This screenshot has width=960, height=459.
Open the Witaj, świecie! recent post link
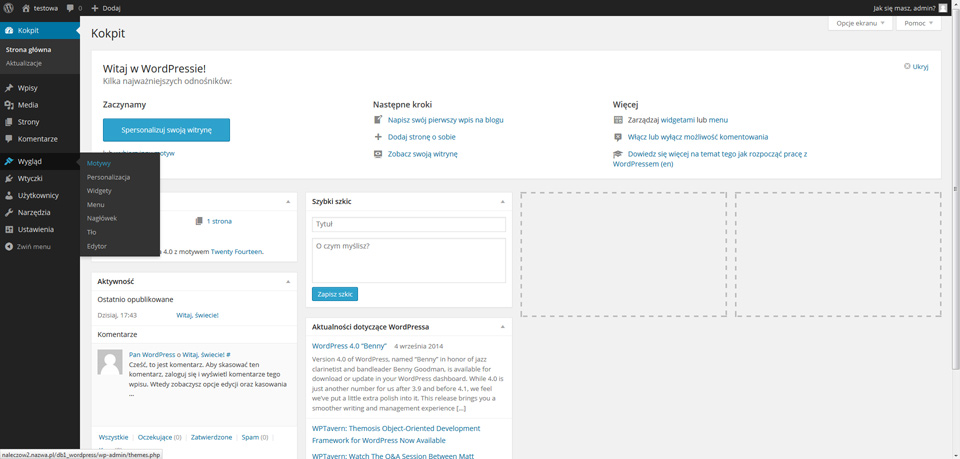pos(197,315)
